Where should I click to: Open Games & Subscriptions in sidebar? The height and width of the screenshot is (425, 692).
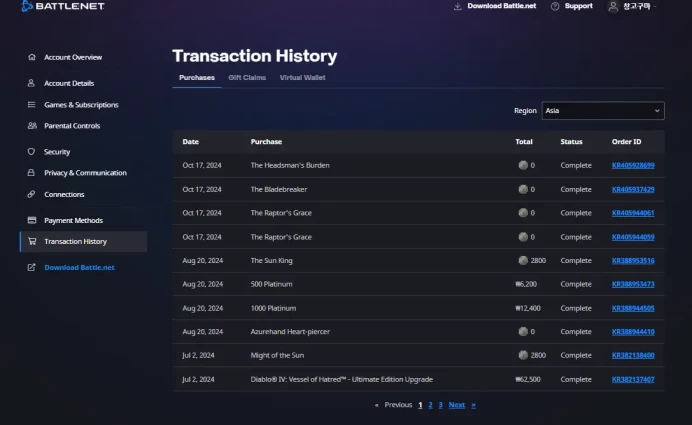(x=81, y=105)
